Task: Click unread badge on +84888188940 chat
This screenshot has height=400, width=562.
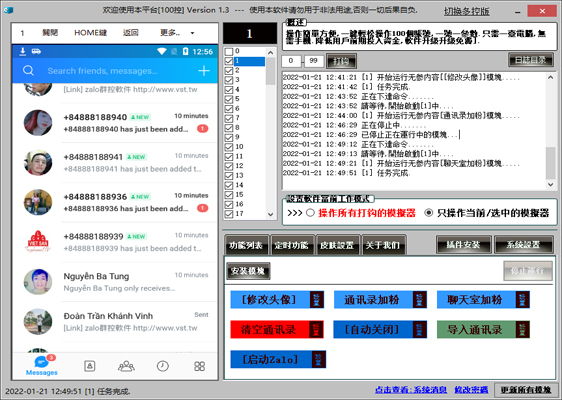Action: [203, 128]
